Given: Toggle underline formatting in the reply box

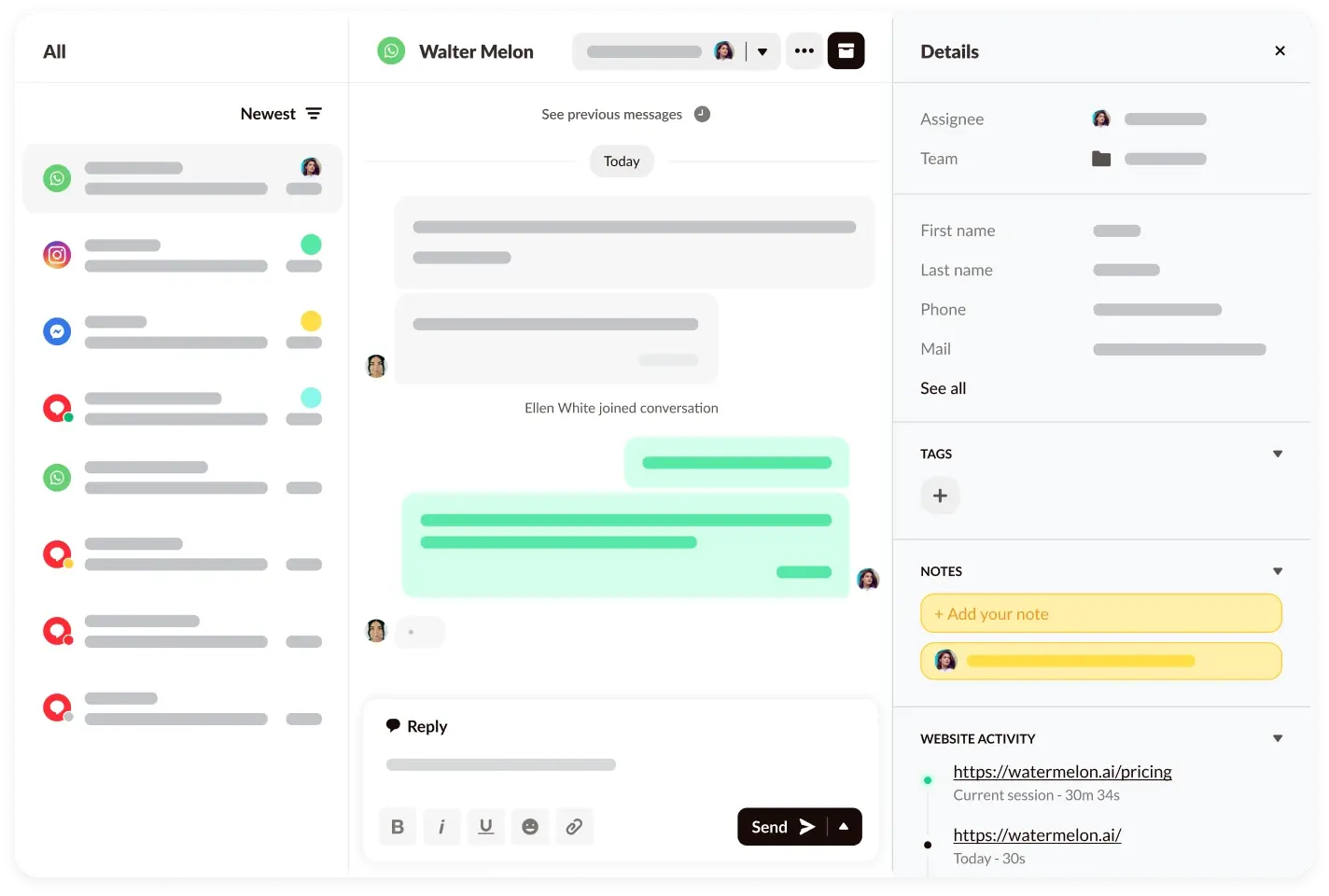Looking at the screenshot, I should [x=485, y=826].
